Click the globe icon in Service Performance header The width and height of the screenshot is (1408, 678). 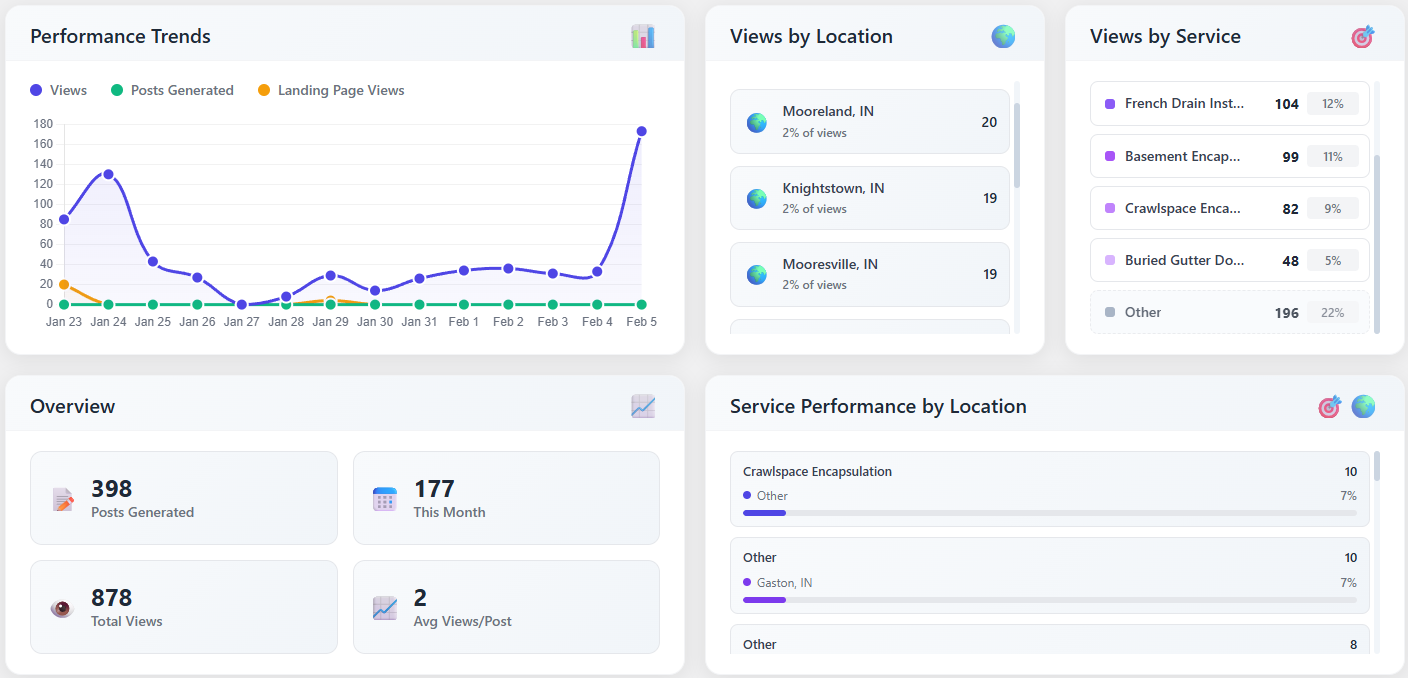coord(1363,407)
